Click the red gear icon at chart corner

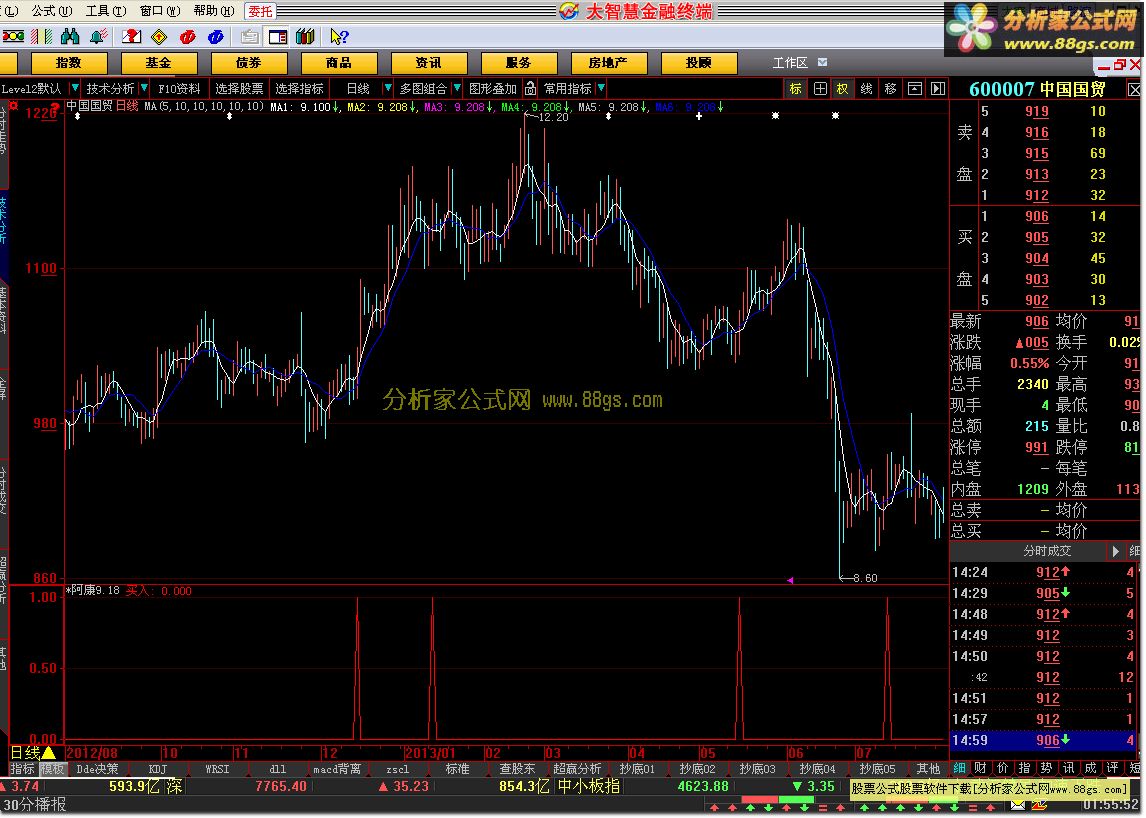13,106
